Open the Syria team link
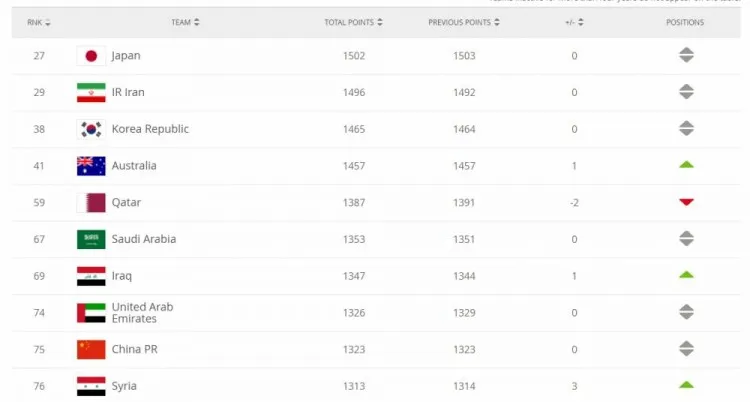This screenshot has width=750, height=402. 124,386
